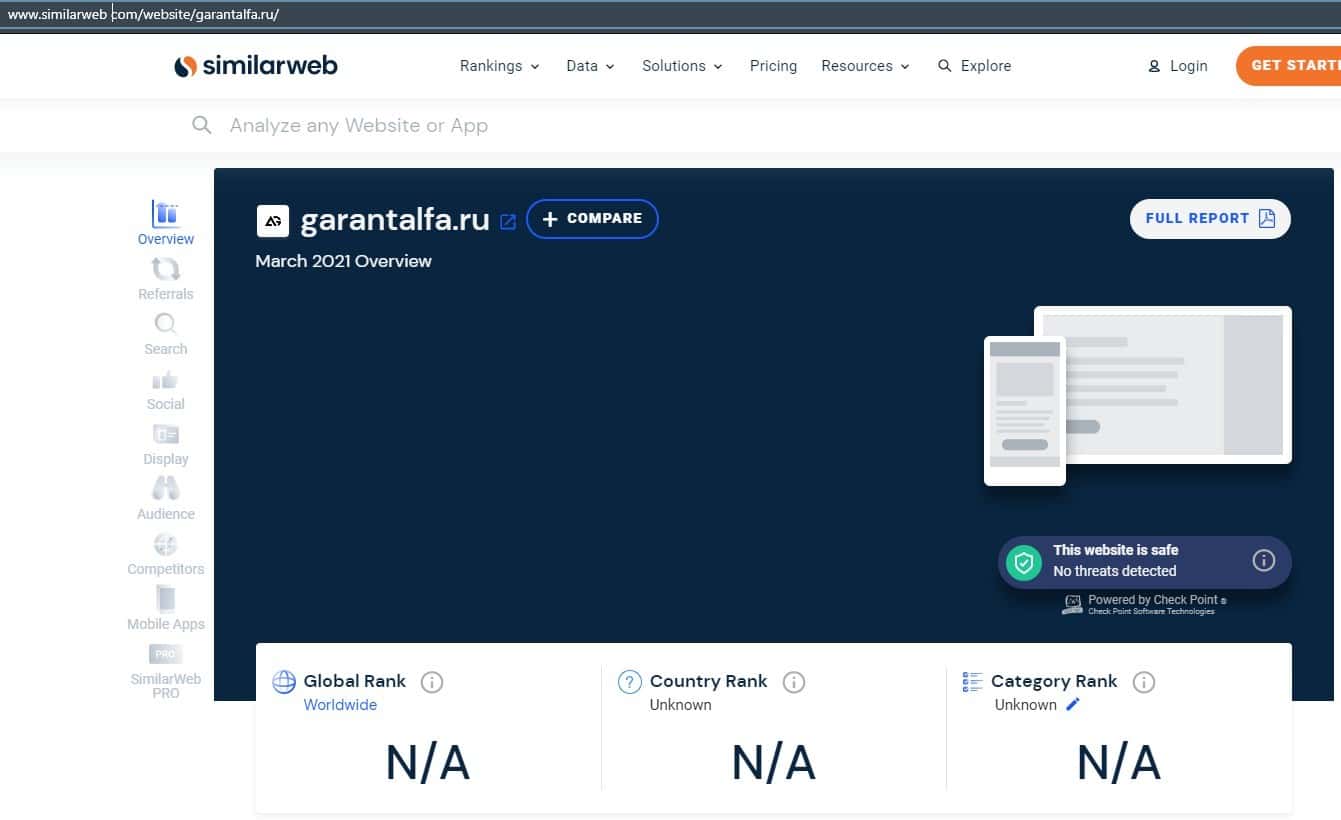This screenshot has width=1341, height=820.
Task: Show Country Rank info tooltip
Action: (x=794, y=682)
